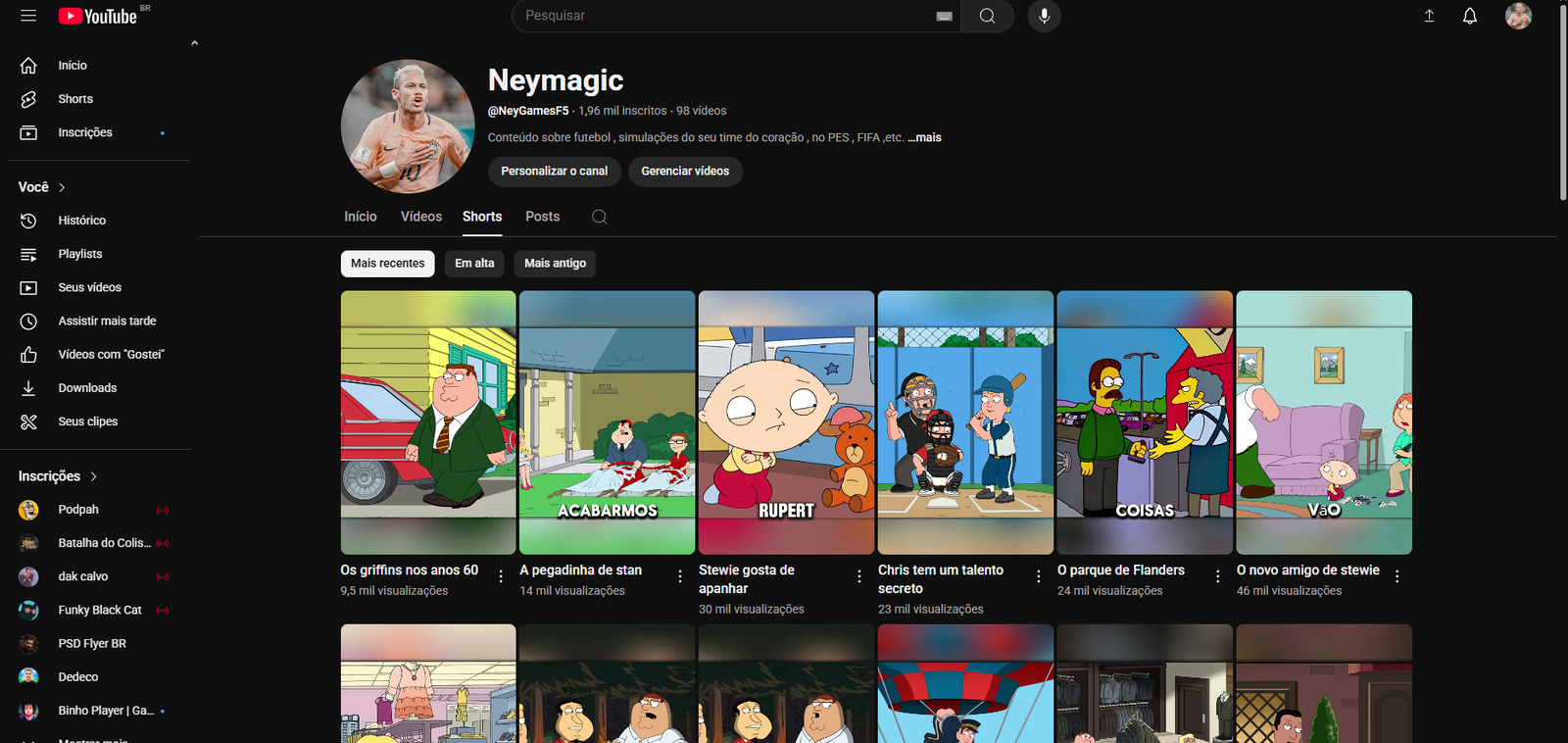Open the Shorts page in sidebar
The width and height of the screenshot is (1568, 743).
(x=75, y=99)
